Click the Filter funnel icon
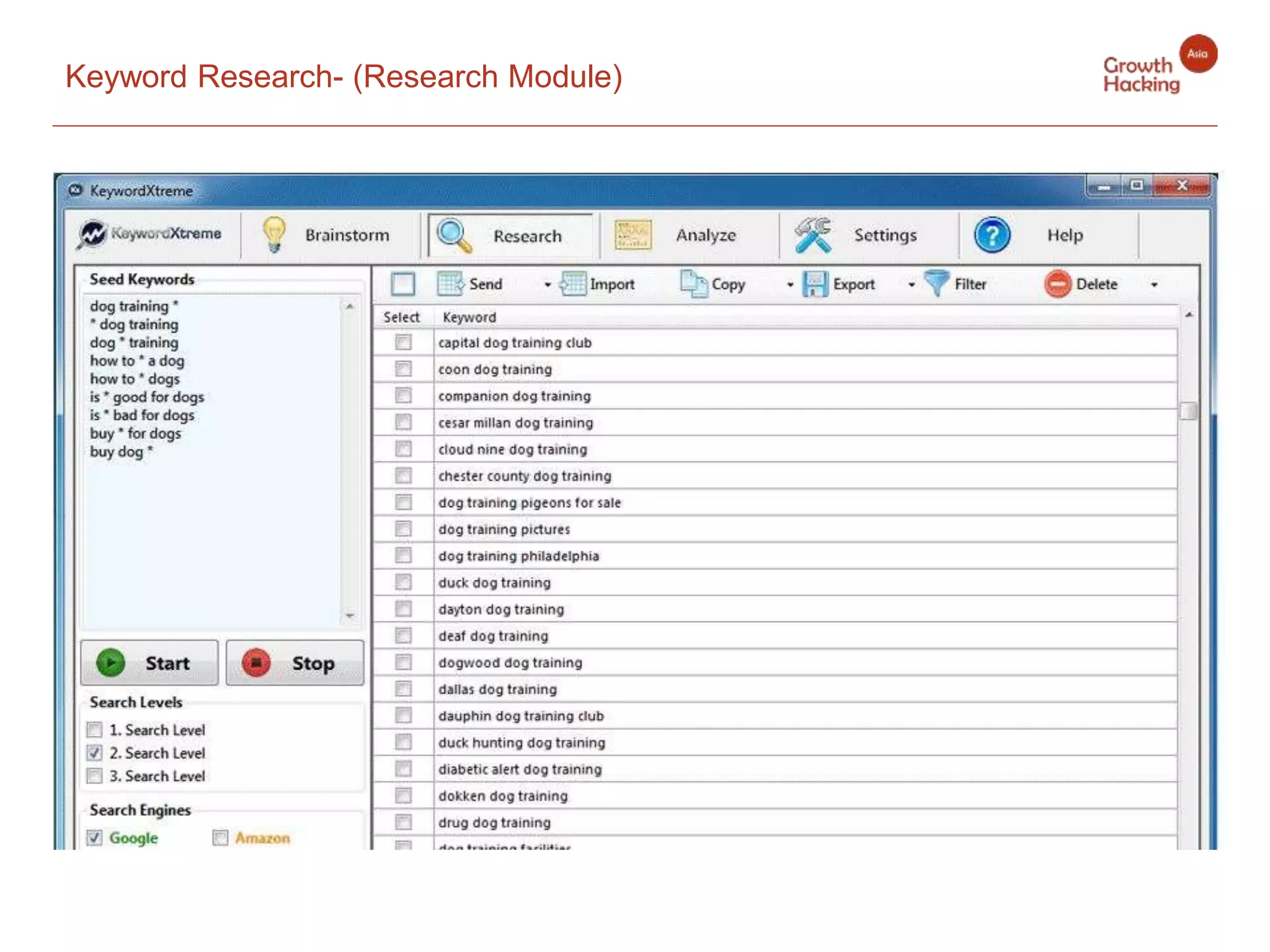Image resolution: width=1270 pixels, height=952 pixels. click(x=936, y=283)
